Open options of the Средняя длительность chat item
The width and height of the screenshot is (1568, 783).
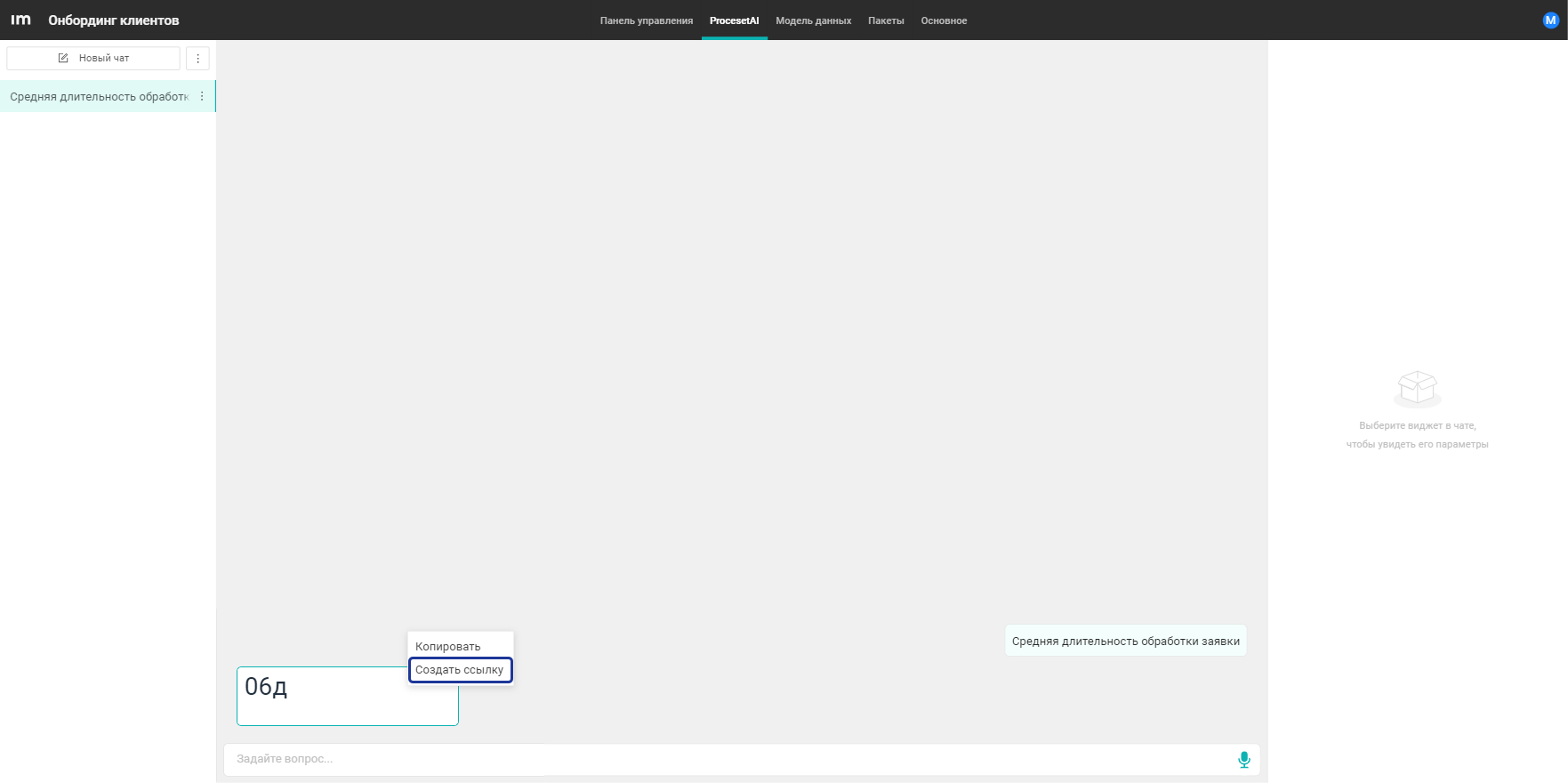(202, 96)
